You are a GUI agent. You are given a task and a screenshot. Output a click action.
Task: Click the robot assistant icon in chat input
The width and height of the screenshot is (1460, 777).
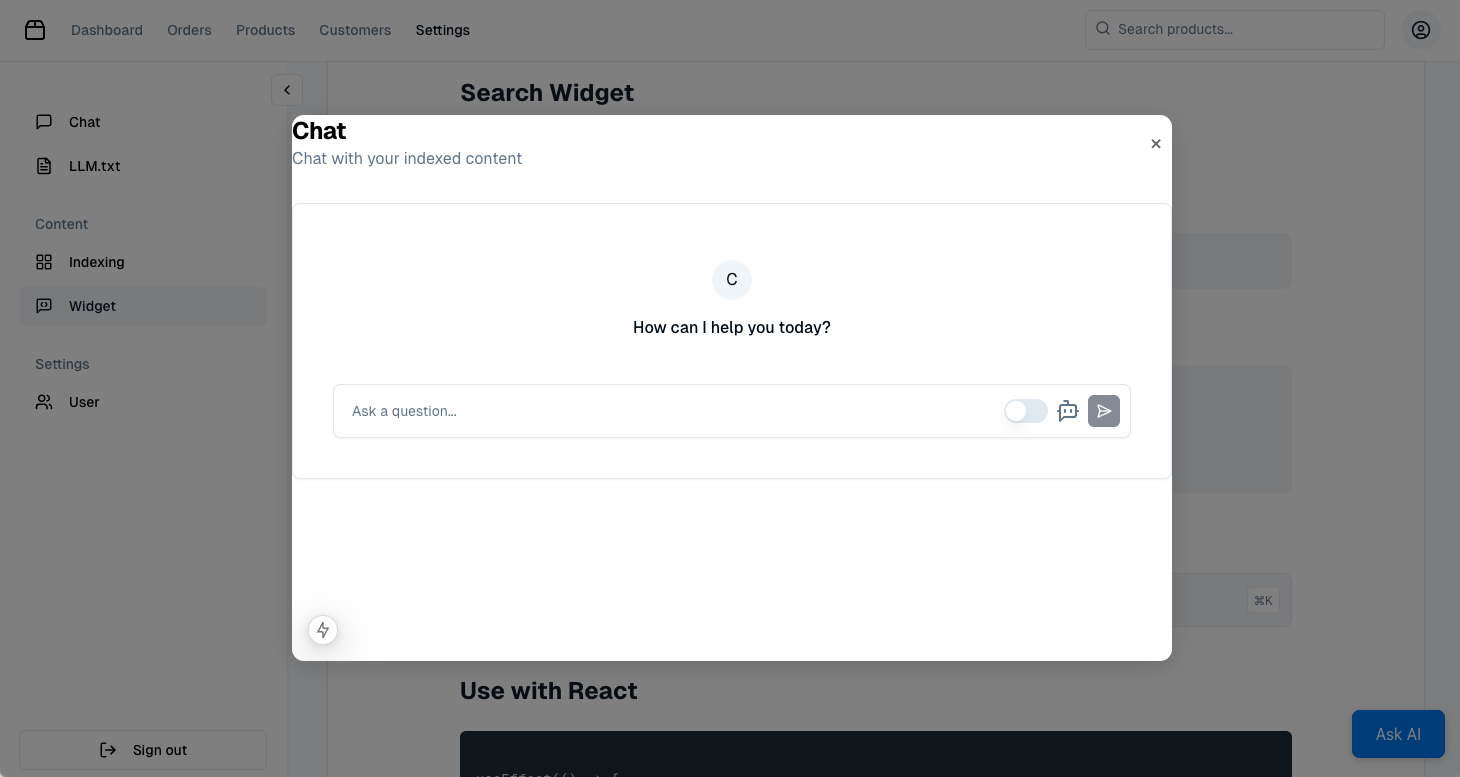(x=1068, y=411)
